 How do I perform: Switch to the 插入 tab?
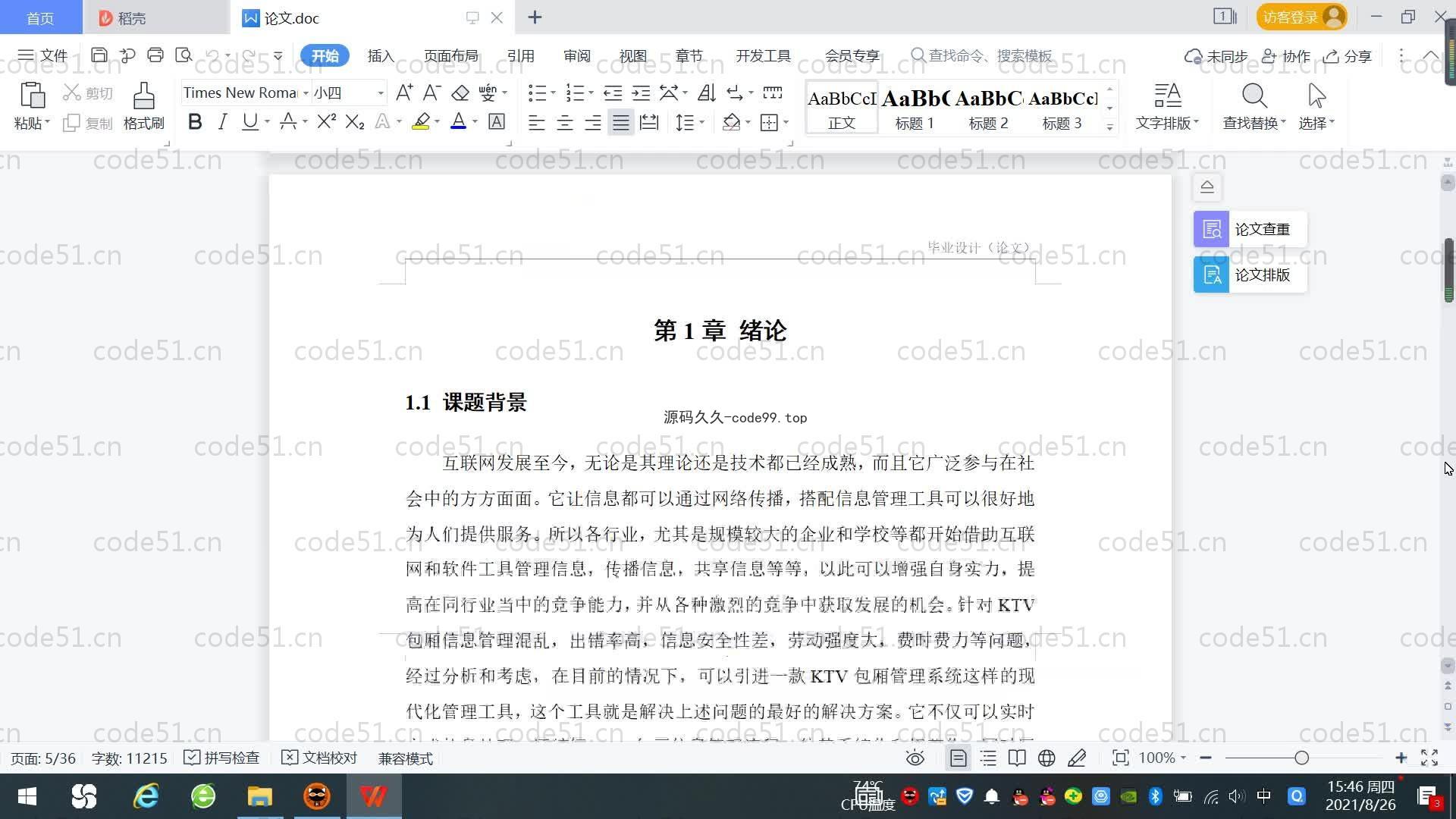point(381,55)
